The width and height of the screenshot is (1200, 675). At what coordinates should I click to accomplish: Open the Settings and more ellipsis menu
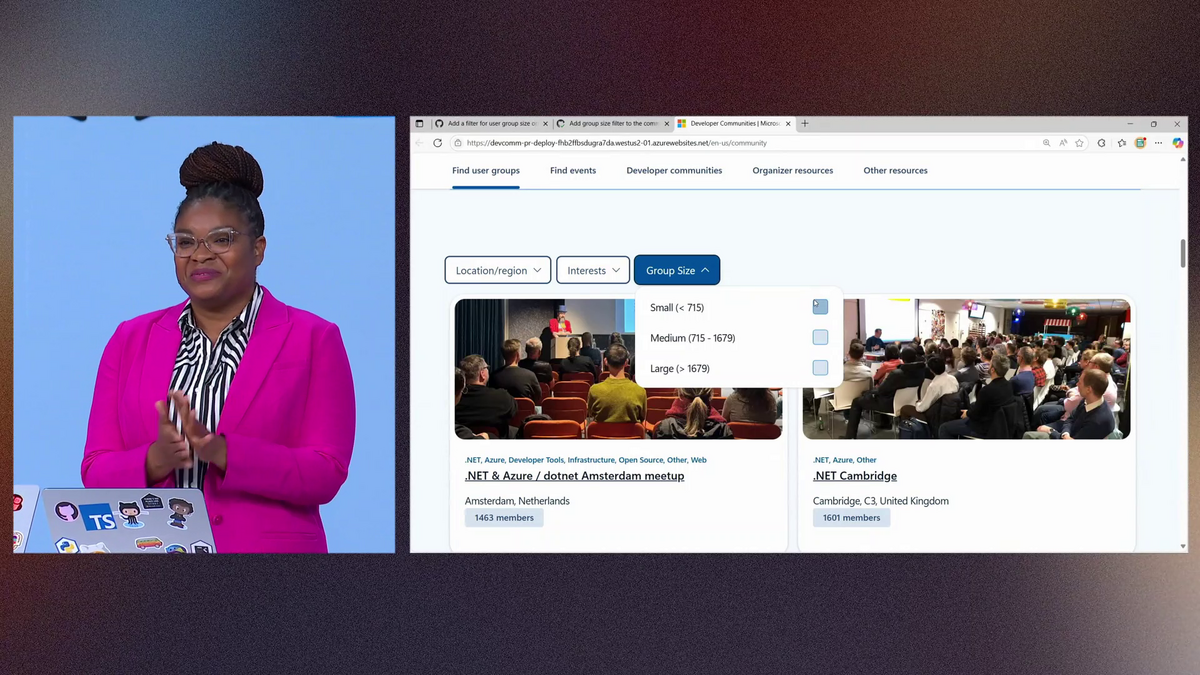point(1159,143)
